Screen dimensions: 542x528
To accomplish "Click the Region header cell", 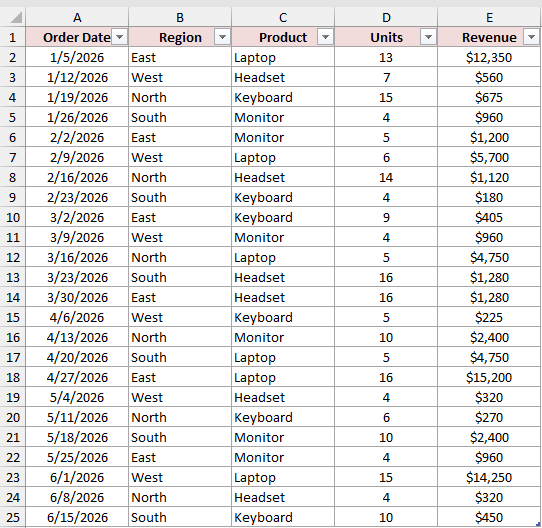I will coord(180,37).
